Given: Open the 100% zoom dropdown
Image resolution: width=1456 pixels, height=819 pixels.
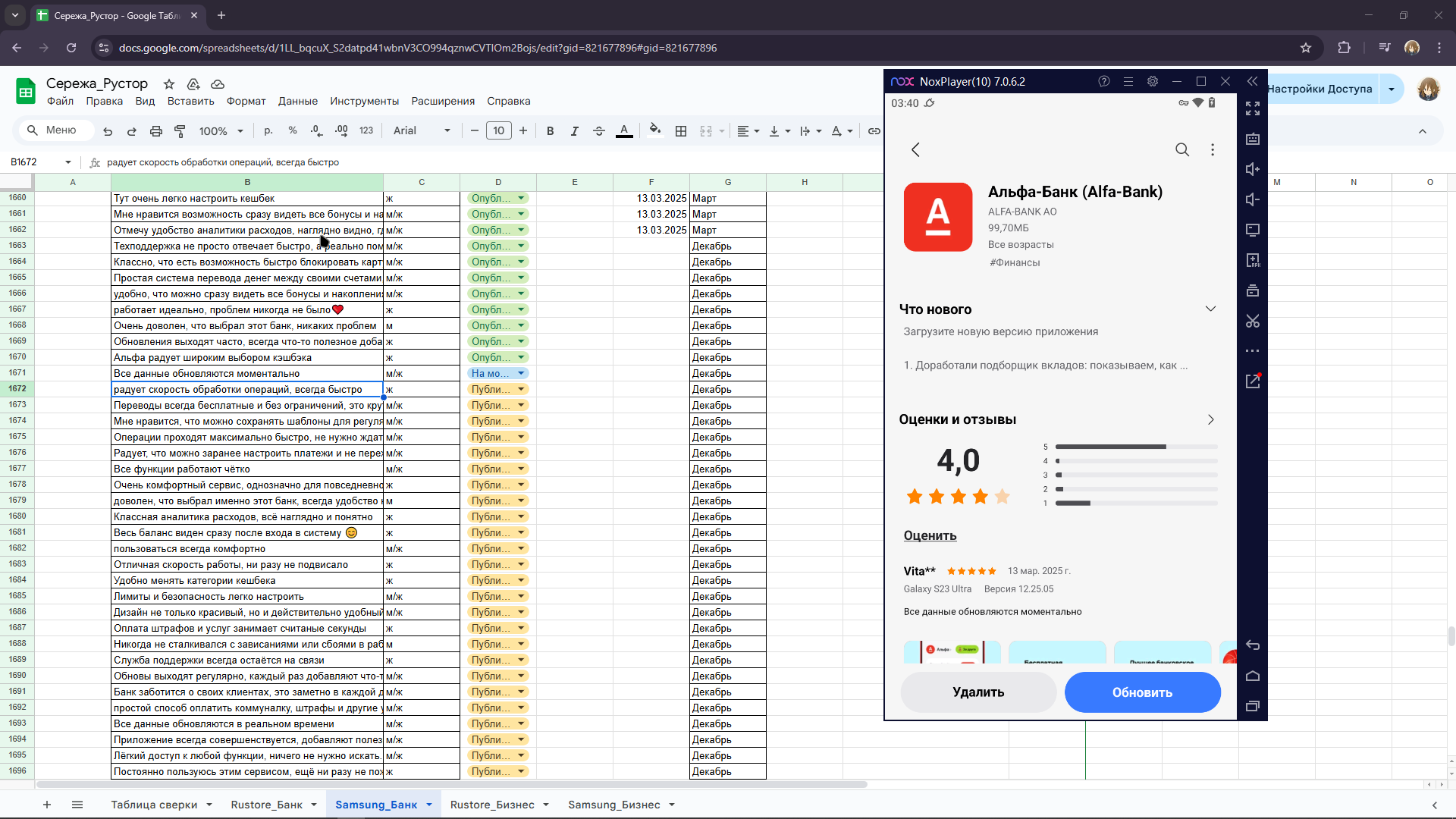Looking at the screenshot, I should [x=221, y=131].
